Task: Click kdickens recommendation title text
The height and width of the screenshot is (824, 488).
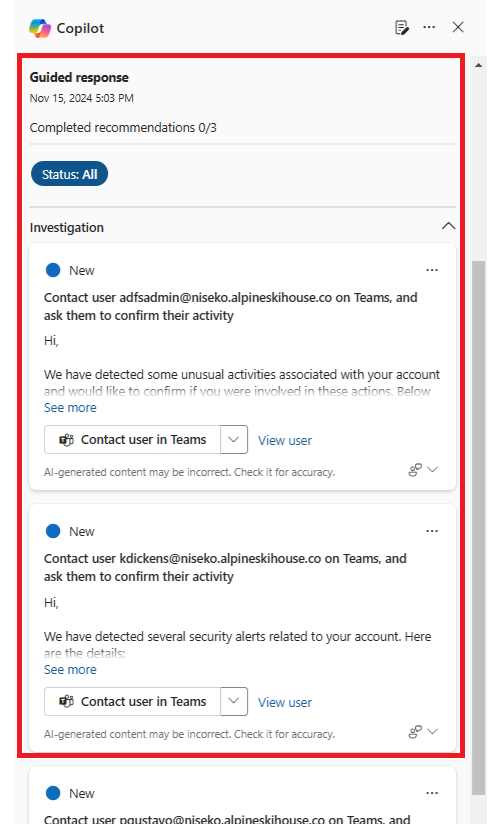Action: (x=225, y=568)
